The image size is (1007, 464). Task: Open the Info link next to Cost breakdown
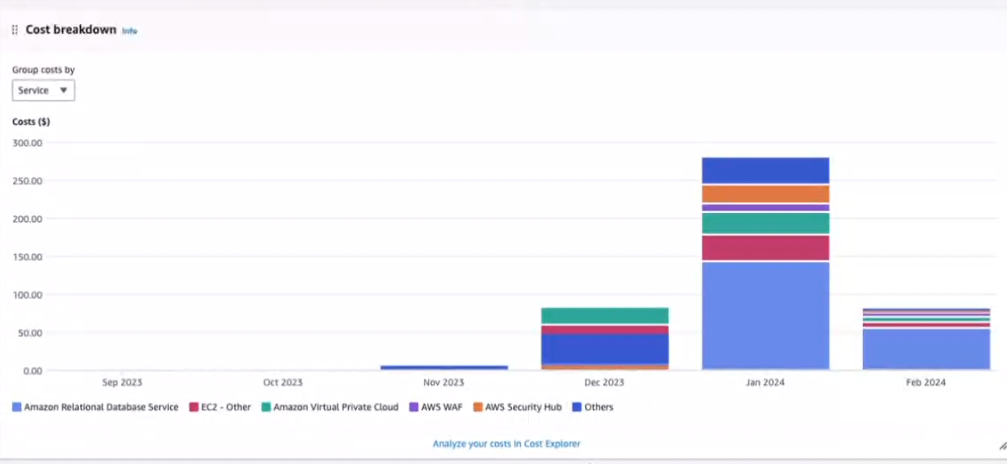[x=129, y=31]
